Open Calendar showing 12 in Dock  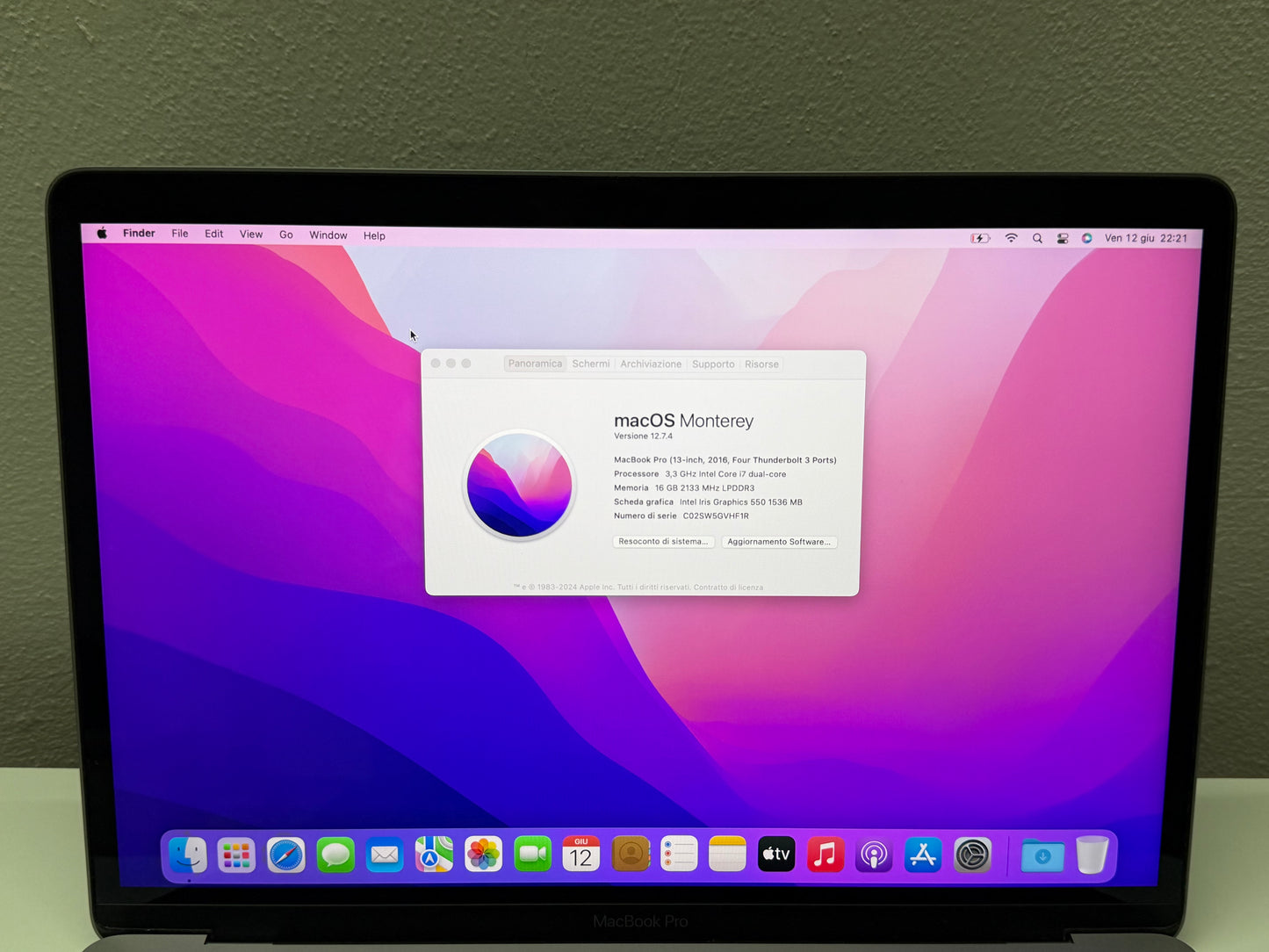pyautogui.click(x=581, y=854)
